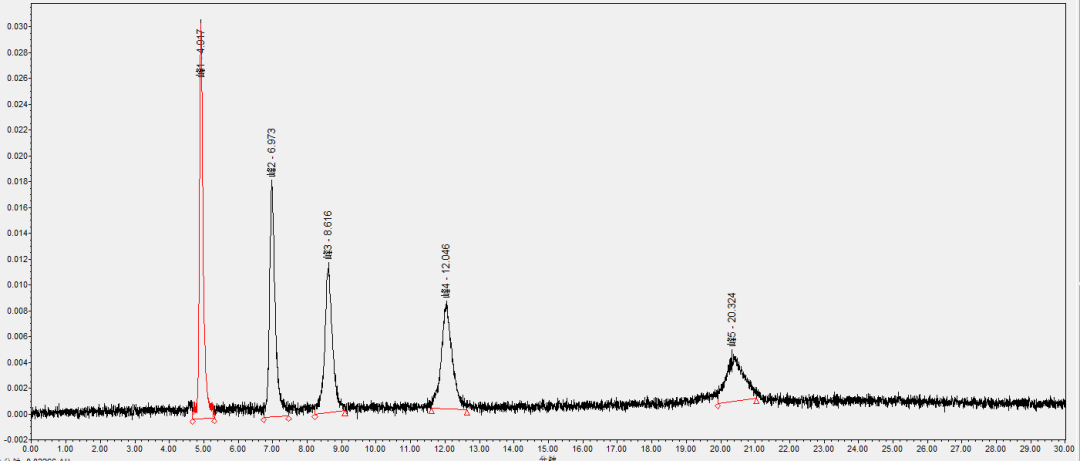Select peak 5 baseline end triangle marker
The image size is (1080, 461).
(x=756, y=400)
